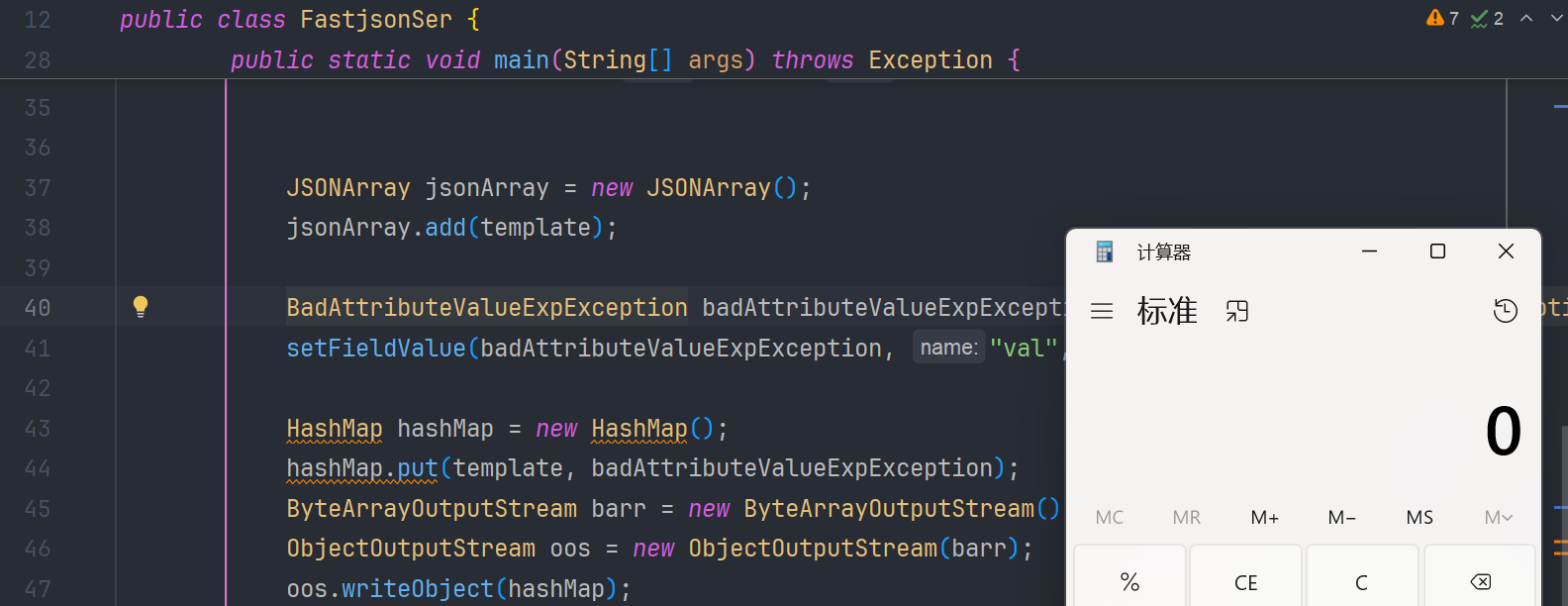1568x606 pixels.
Task: Toggle Calculator keep-on-top mode icon
Action: pyautogui.click(x=1237, y=311)
